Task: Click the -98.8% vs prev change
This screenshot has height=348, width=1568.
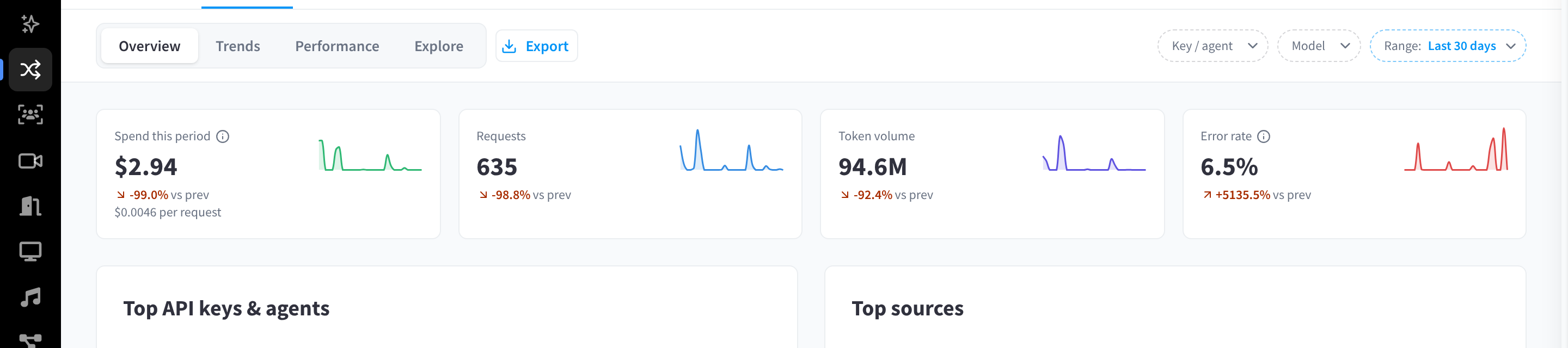Action: (525, 195)
